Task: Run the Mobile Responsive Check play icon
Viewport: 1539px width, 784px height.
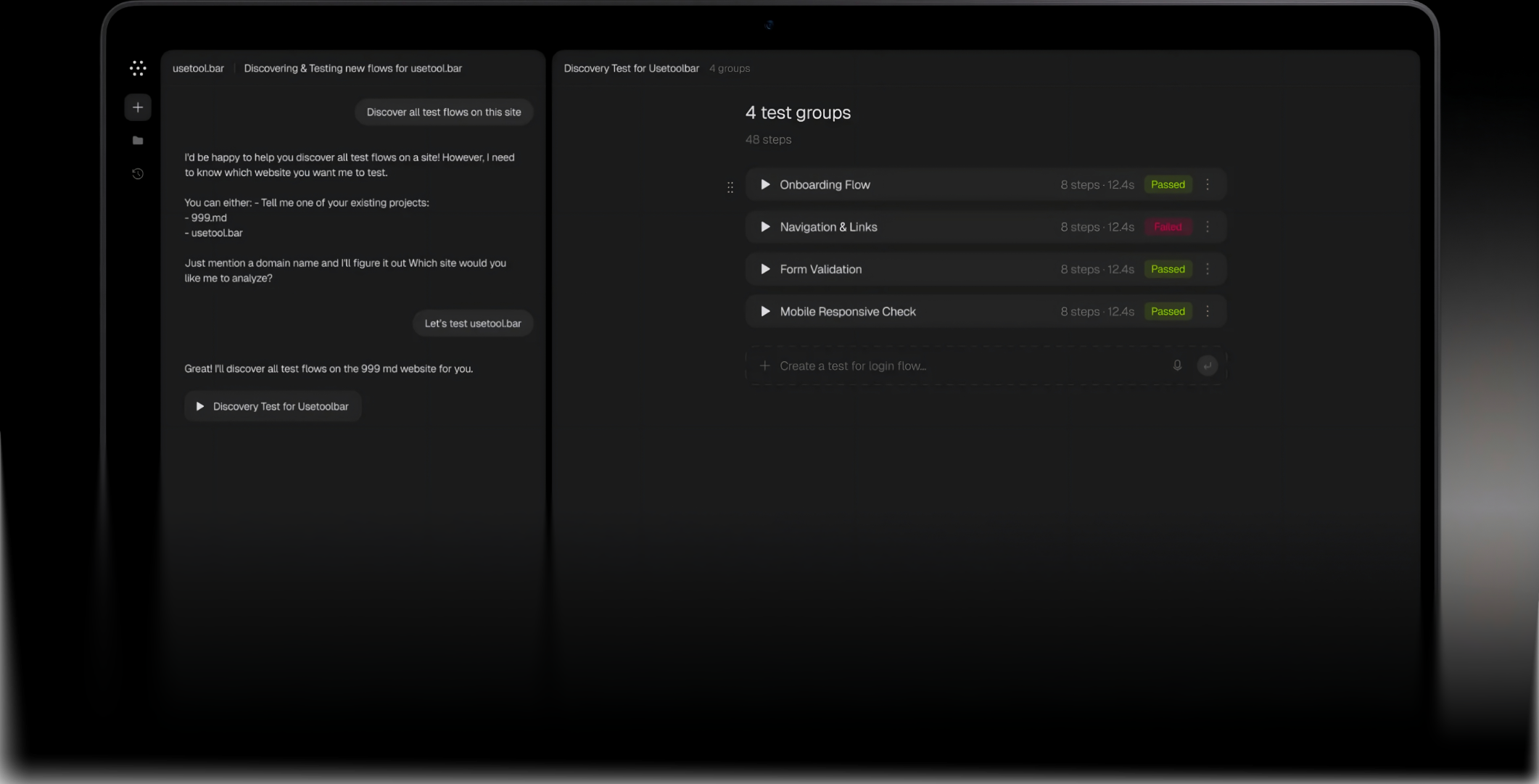Action: (765, 311)
